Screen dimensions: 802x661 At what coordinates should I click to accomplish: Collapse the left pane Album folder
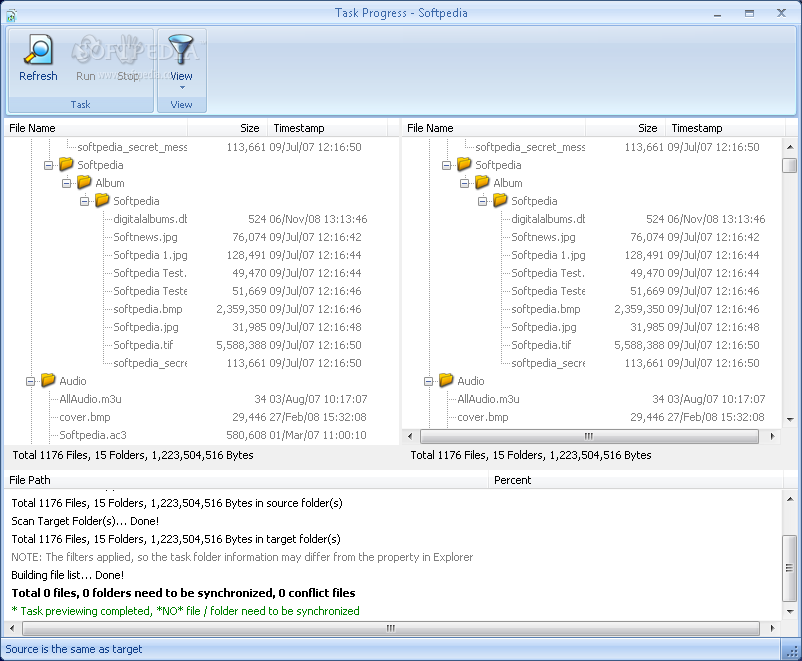[66, 183]
